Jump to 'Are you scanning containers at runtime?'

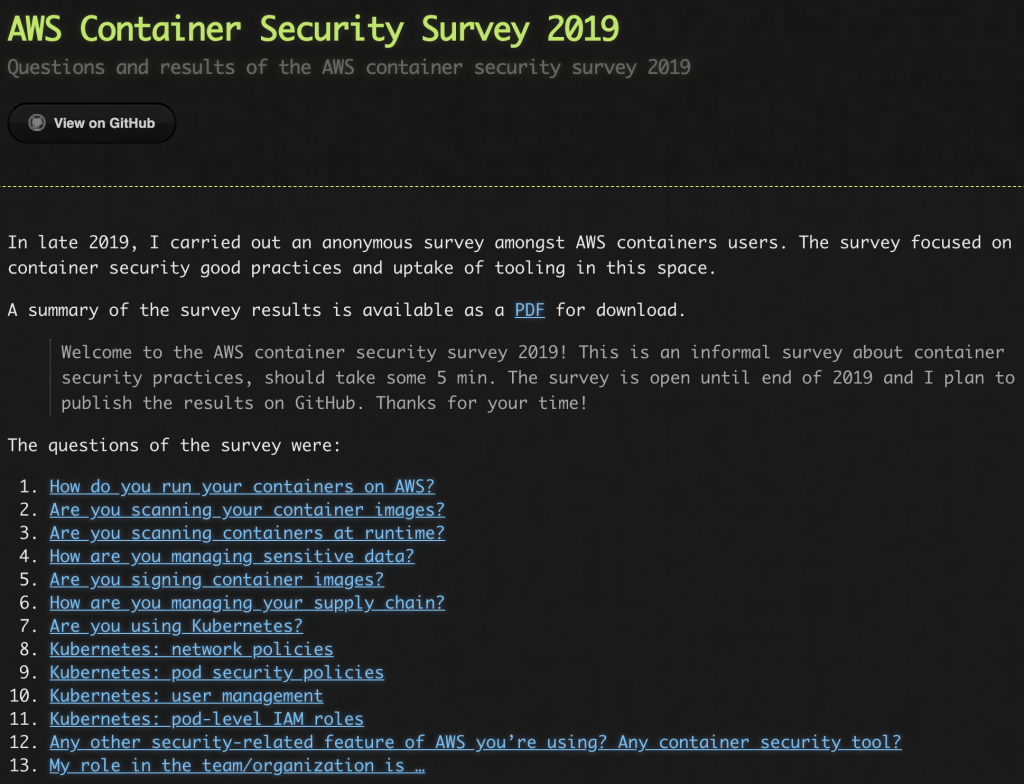pos(247,533)
